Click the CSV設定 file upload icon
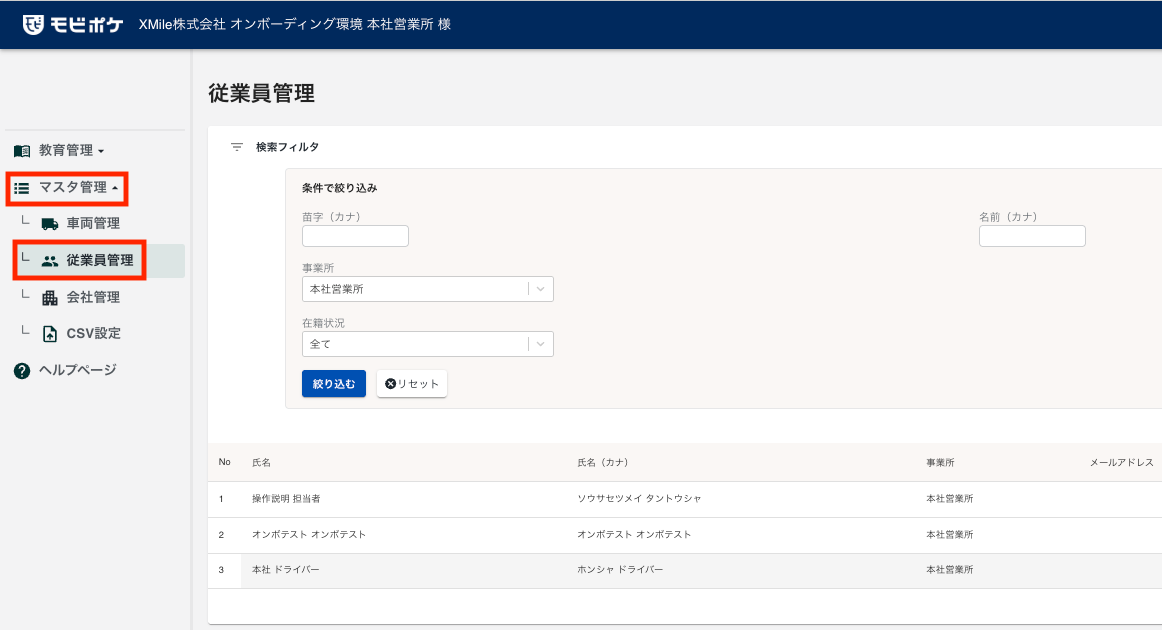Image resolution: width=1162 pixels, height=630 pixels. pos(50,334)
